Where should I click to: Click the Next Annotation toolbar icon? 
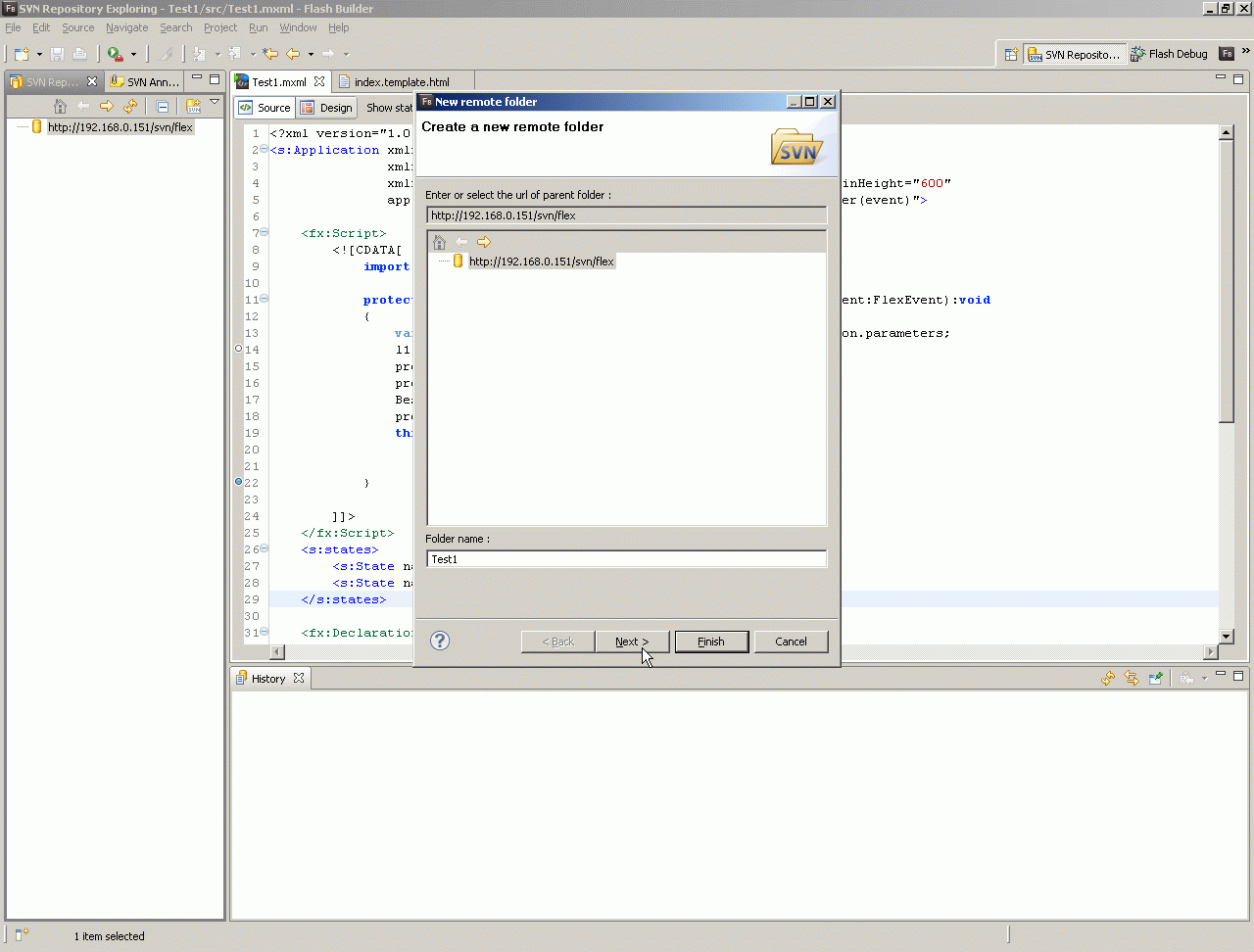click(x=200, y=54)
